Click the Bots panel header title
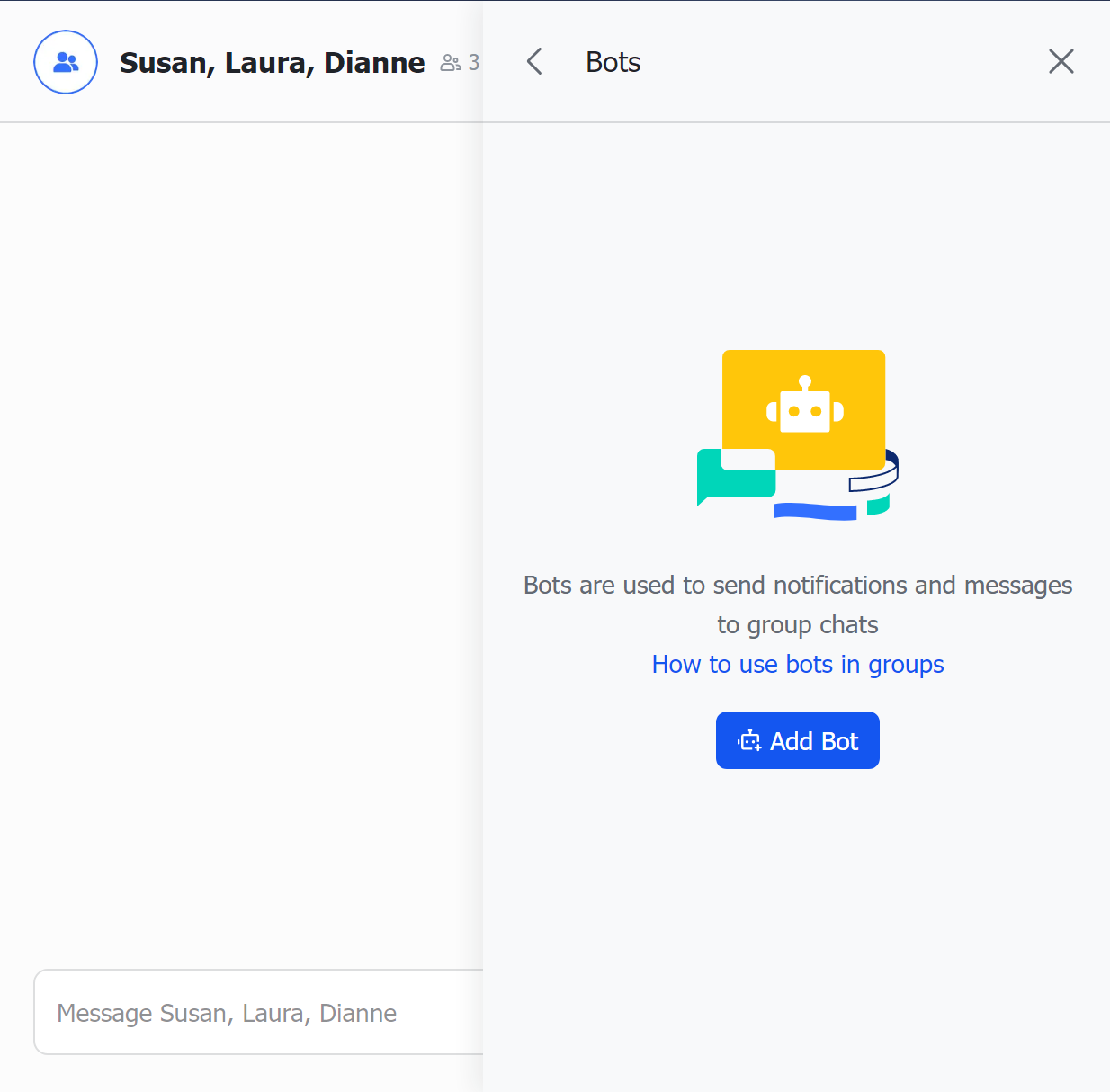This screenshot has height=1092, width=1110. point(613,61)
